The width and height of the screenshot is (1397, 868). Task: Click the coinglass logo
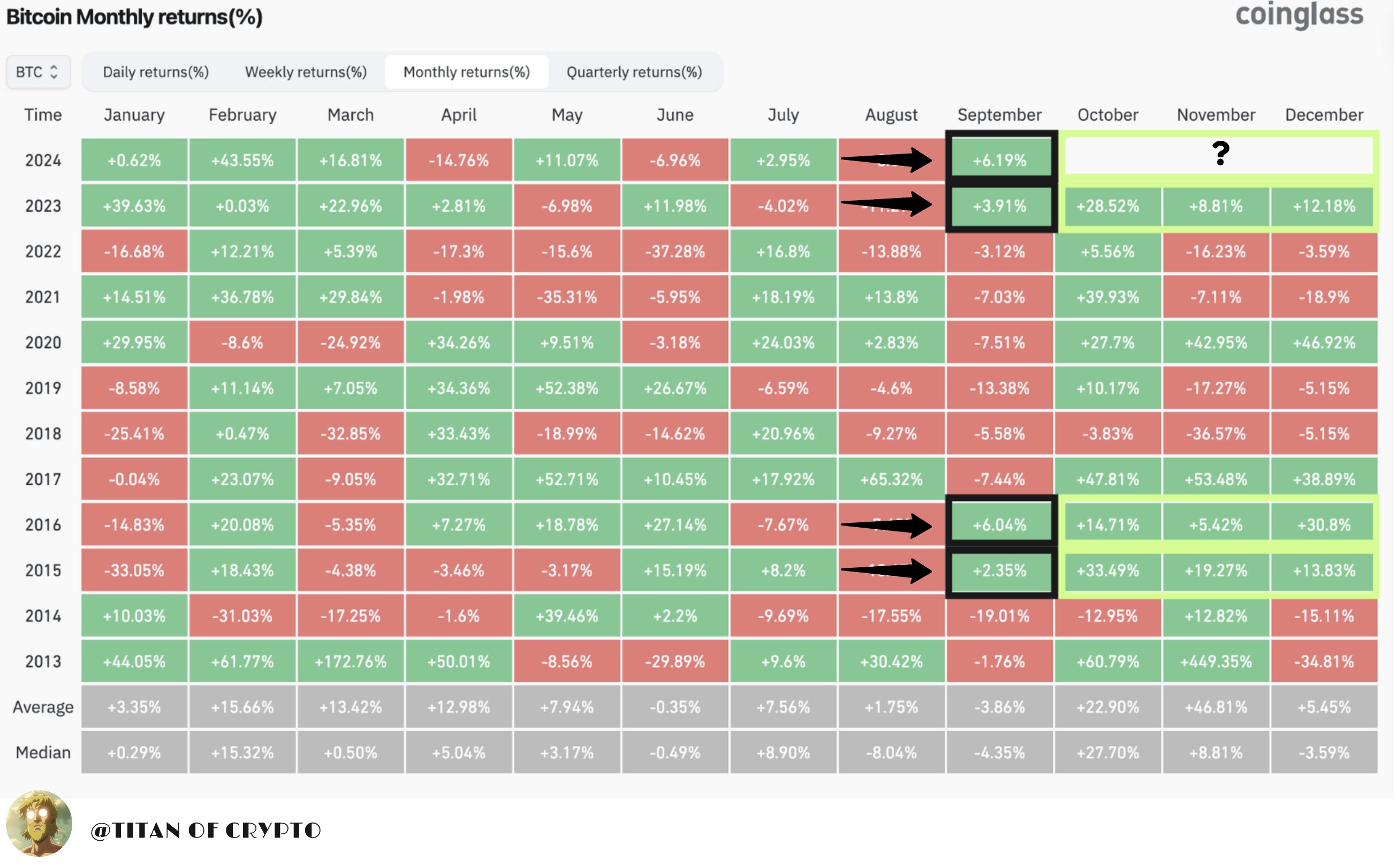pos(1300,15)
